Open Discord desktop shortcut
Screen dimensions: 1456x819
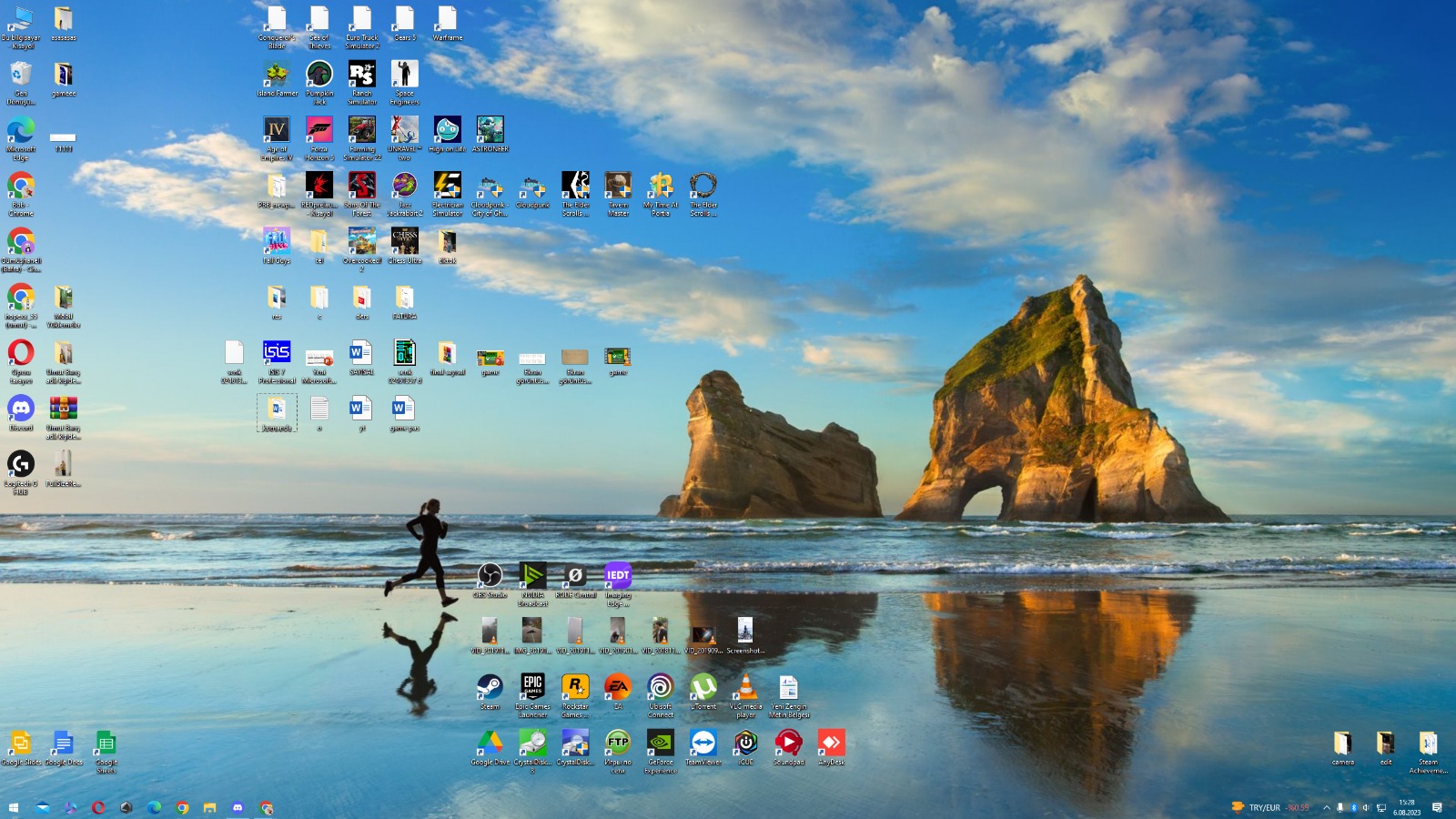coord(21,412)
